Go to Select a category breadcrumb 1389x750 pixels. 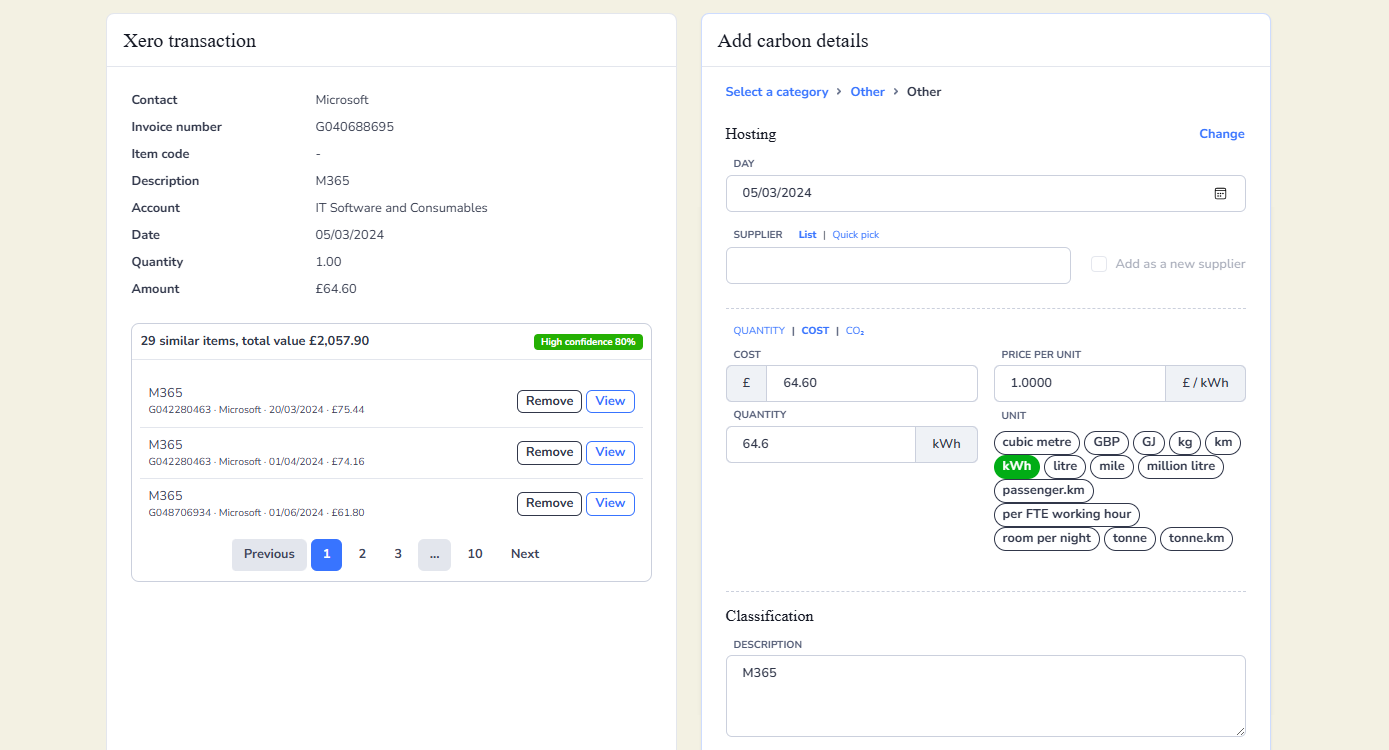point(777,92)
